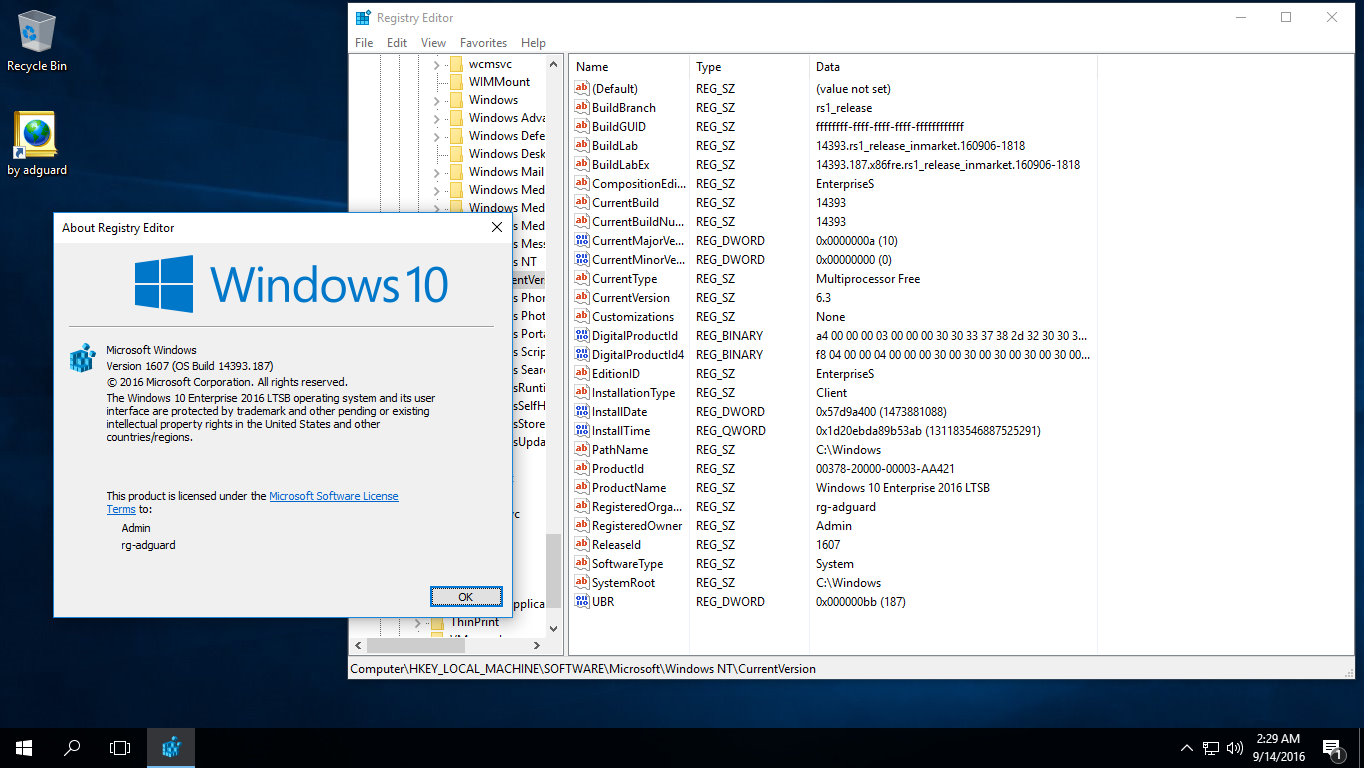Expand the Windows Defe registry key
Image resolution: width=1364 pixels, height=768 pixels.
point(437,136)
